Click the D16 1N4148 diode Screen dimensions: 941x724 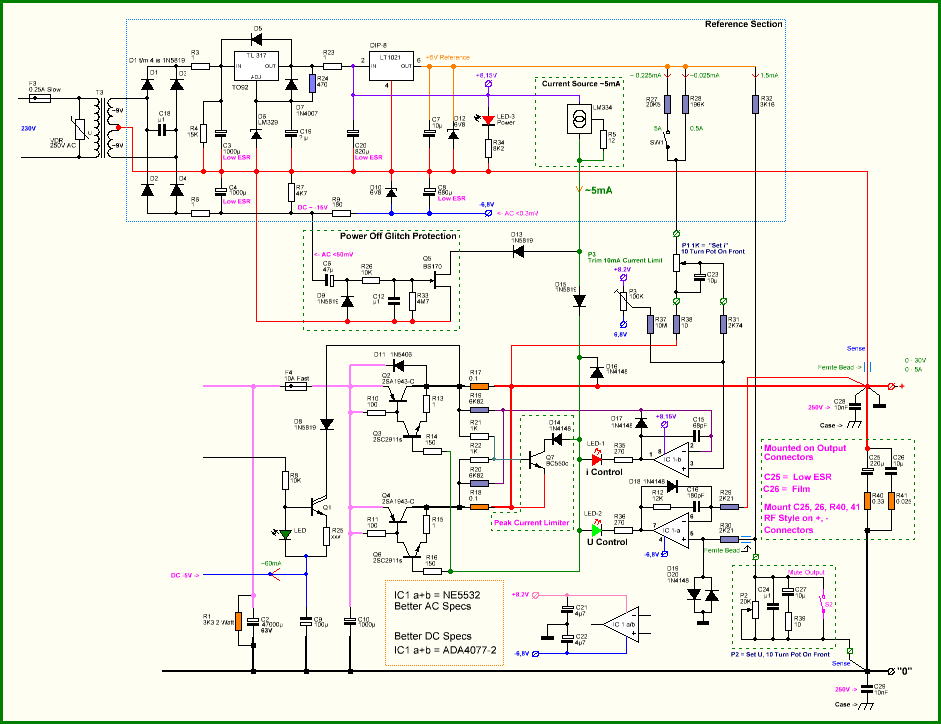[597, 373]
